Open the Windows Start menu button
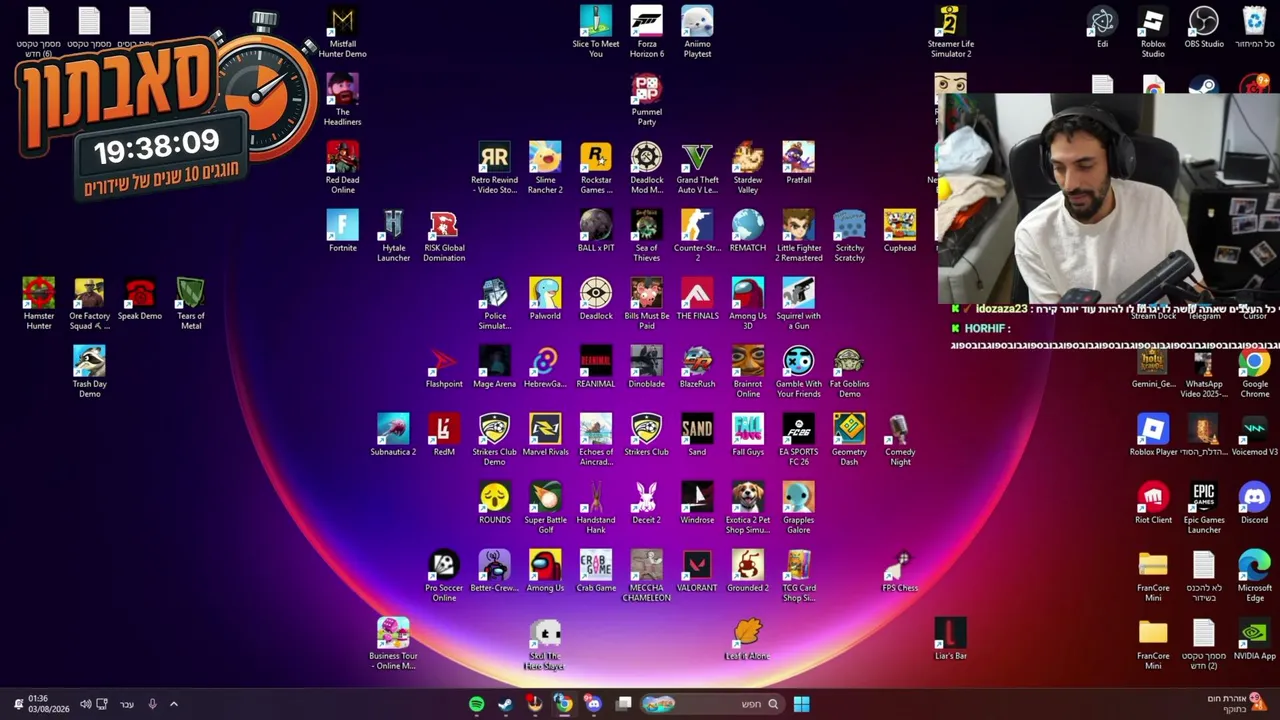 [x=801, y=704]
